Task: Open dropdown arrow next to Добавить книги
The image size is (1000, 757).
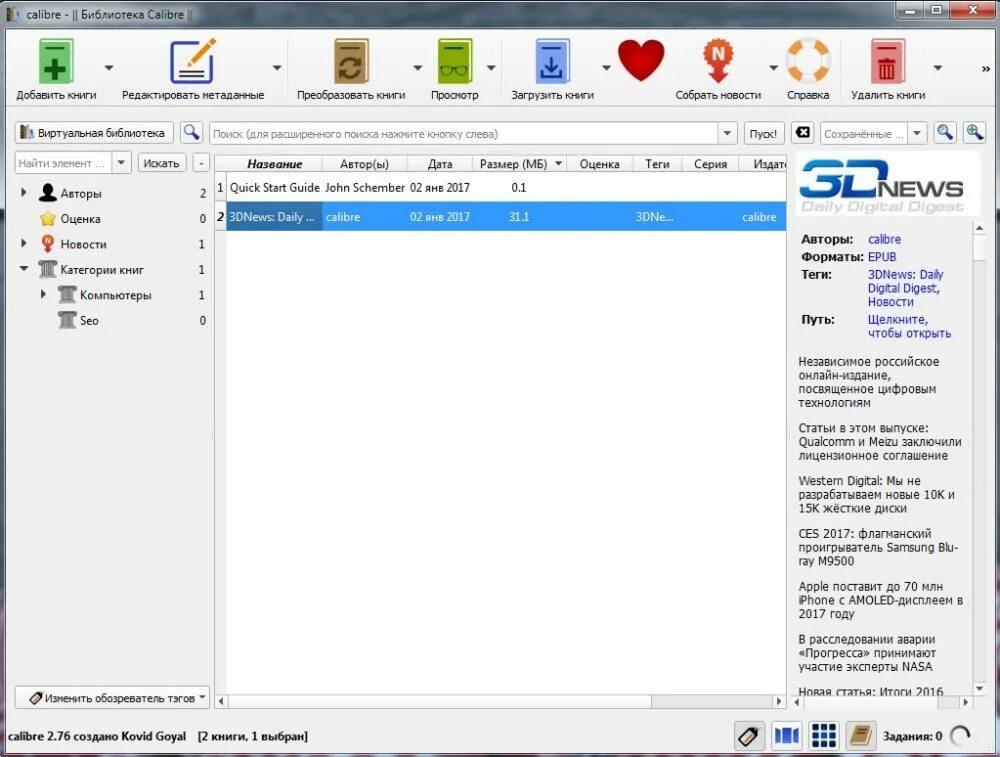Action: [108, 68]
